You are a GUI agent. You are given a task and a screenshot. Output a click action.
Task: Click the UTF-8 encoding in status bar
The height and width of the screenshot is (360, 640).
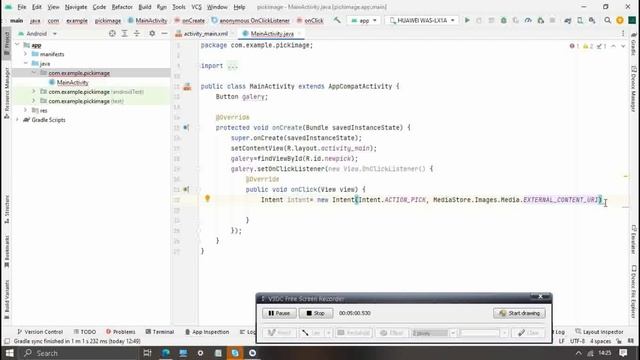[577, 341]
